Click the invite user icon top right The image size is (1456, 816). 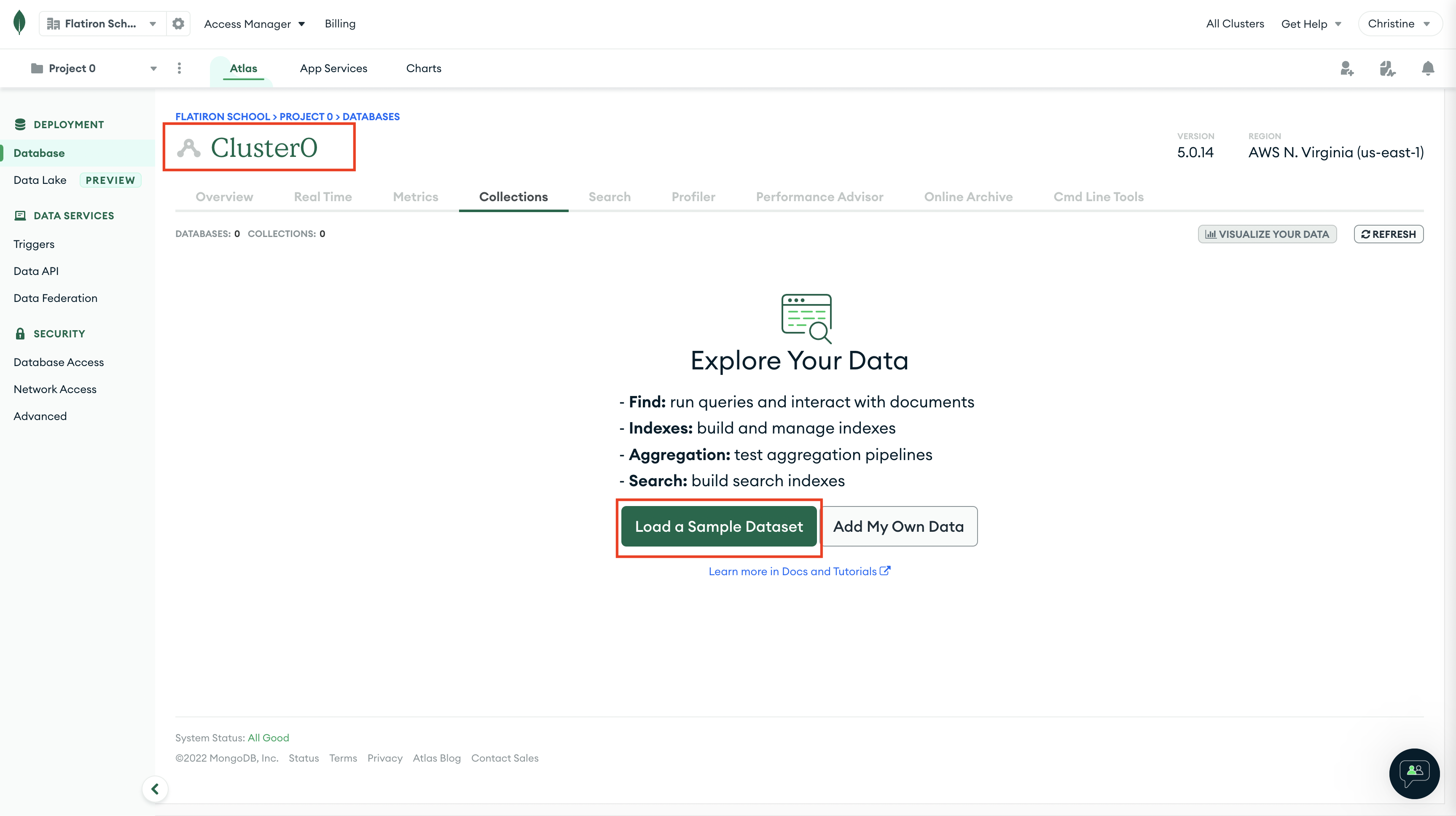pos(1347,68)
